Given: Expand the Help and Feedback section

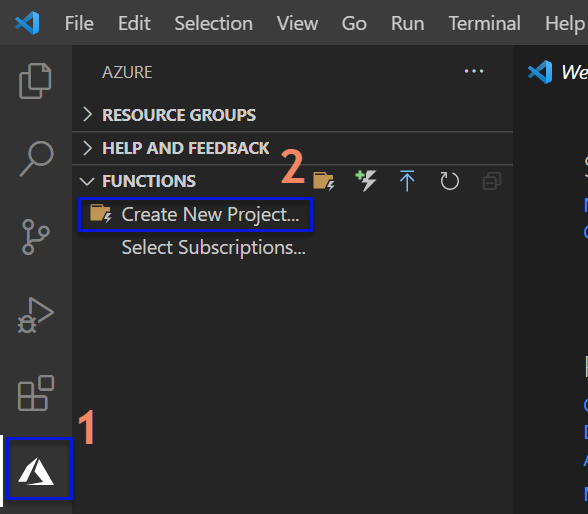Looking at the screenshot, I should click(292, 148).
